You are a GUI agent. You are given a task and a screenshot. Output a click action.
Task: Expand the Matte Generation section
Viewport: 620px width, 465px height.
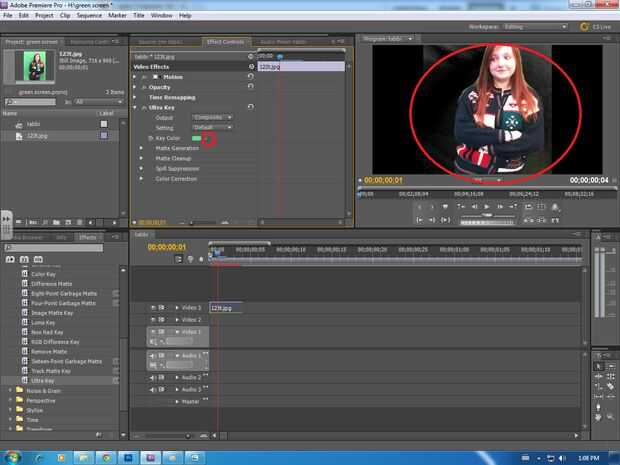click(x=141, y=148)
